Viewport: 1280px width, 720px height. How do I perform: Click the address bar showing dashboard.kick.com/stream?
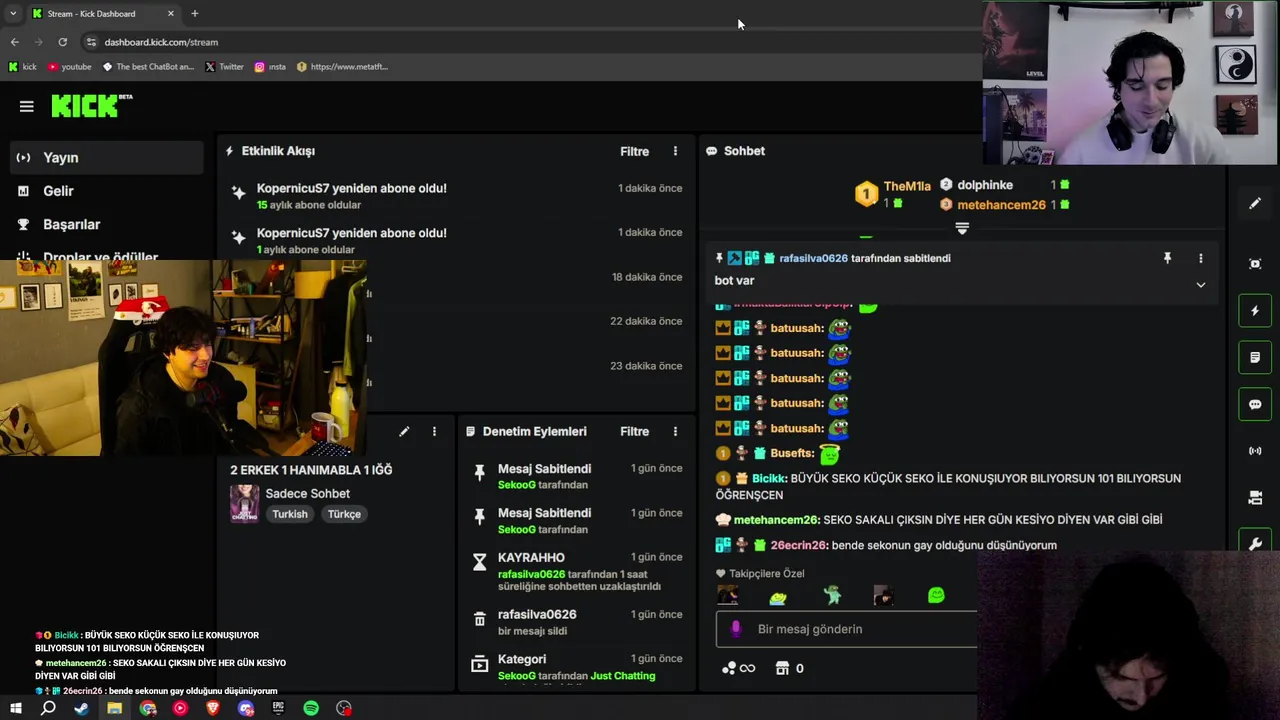(x=161, y=42)
